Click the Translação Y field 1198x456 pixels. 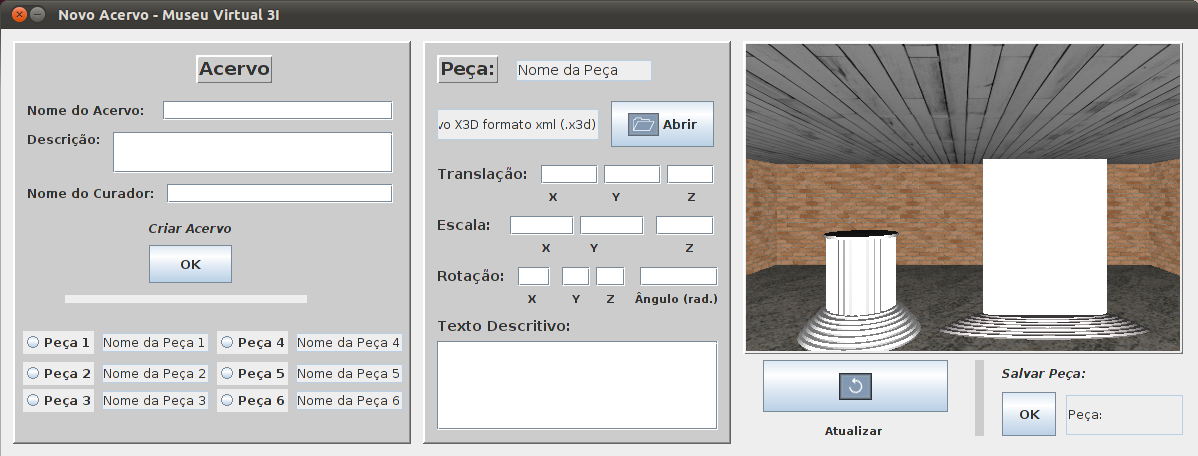pos(632,174)
